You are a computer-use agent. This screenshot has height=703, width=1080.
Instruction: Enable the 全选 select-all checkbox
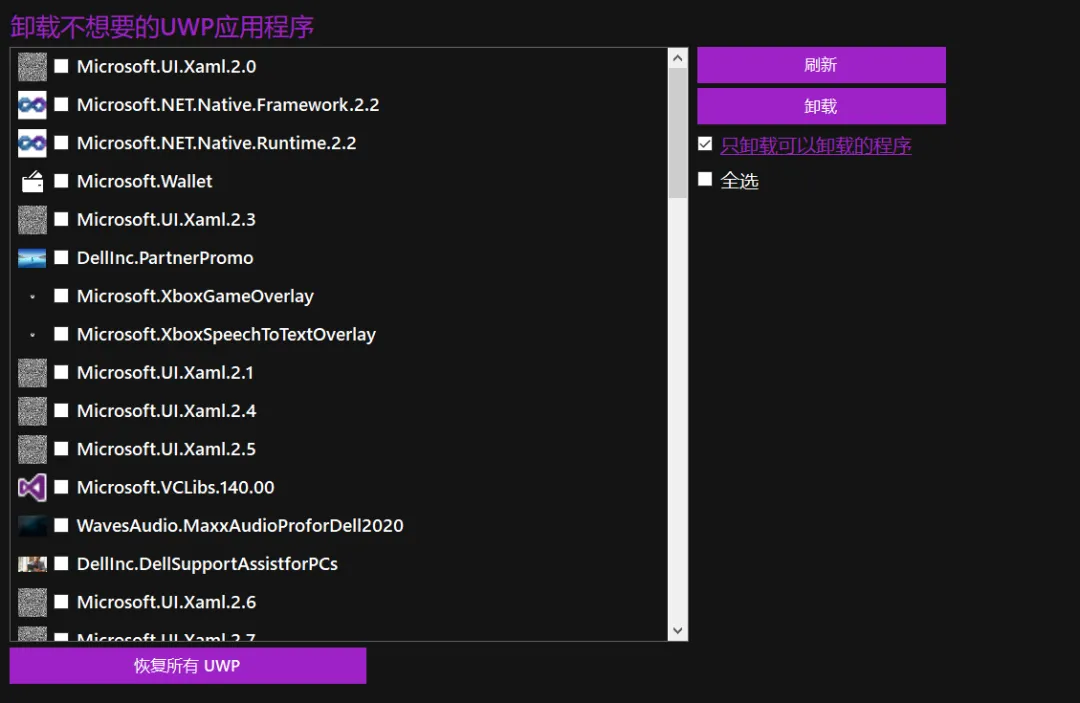pos(705,180)
